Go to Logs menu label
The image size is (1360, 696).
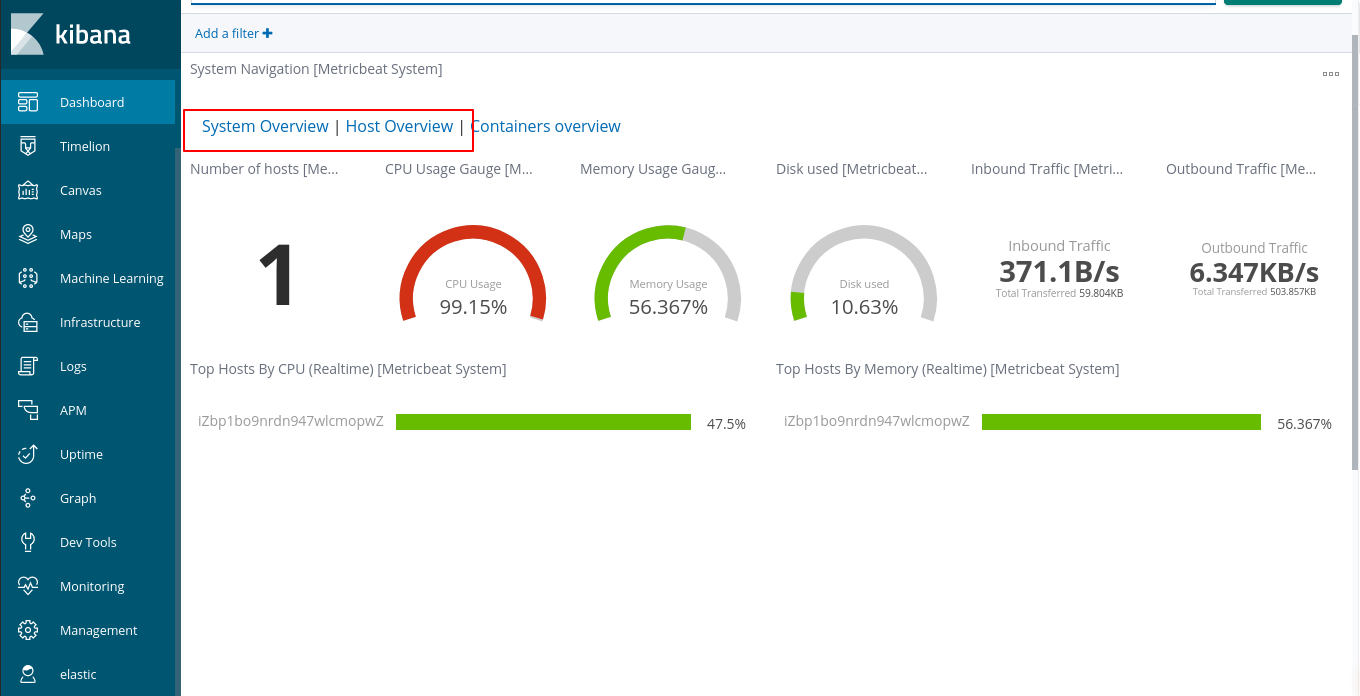74,366
